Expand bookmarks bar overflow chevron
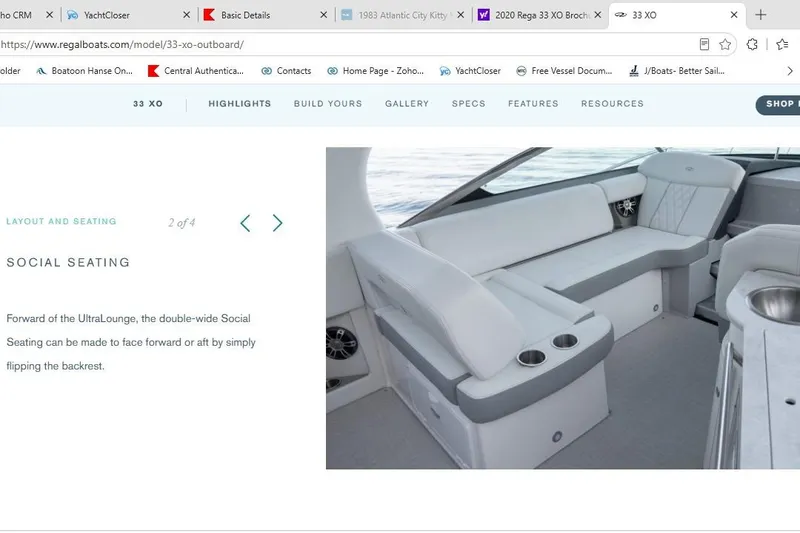The image size is (800, 533). 790,71
